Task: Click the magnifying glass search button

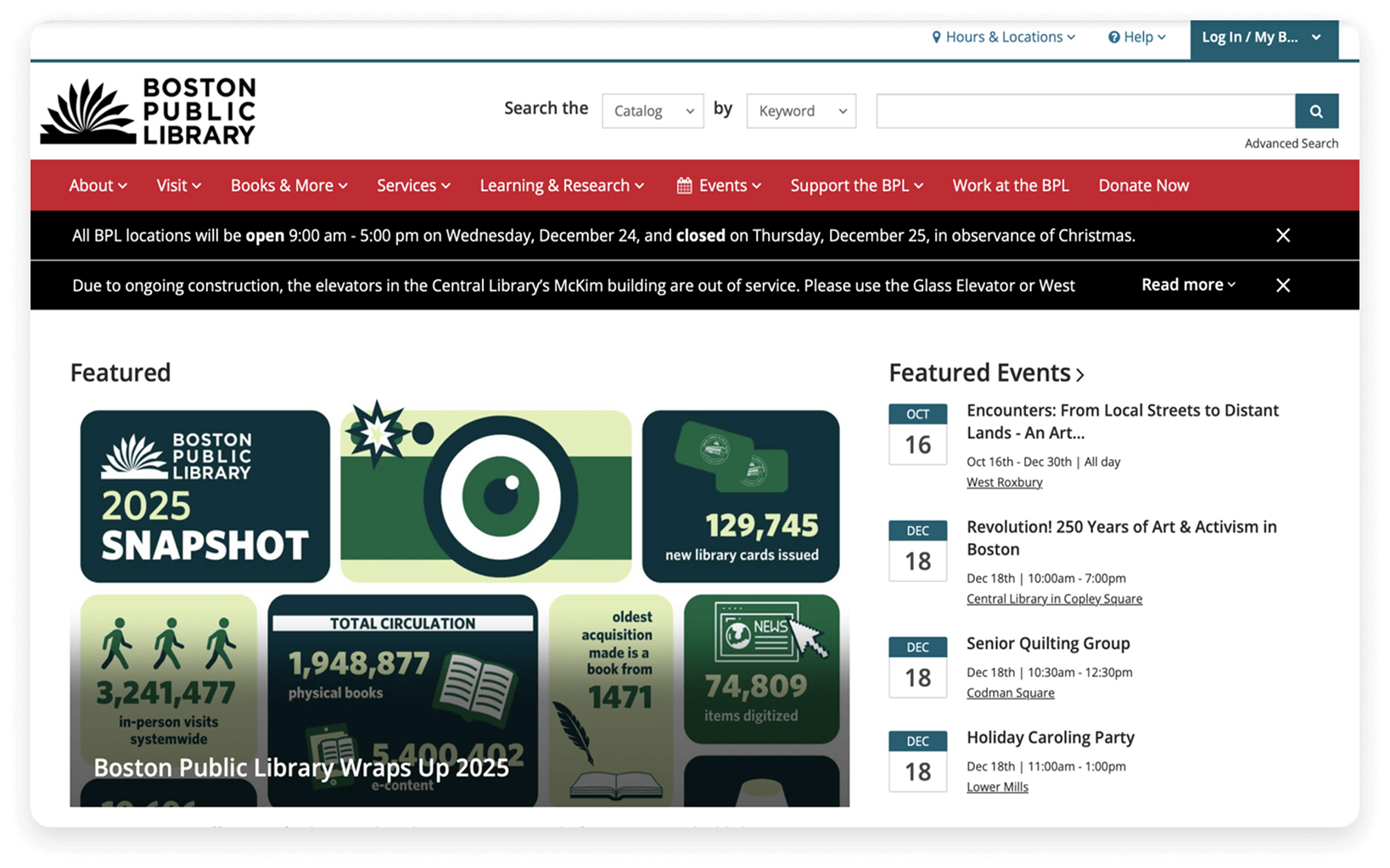Action: [x=1316, y=111]
